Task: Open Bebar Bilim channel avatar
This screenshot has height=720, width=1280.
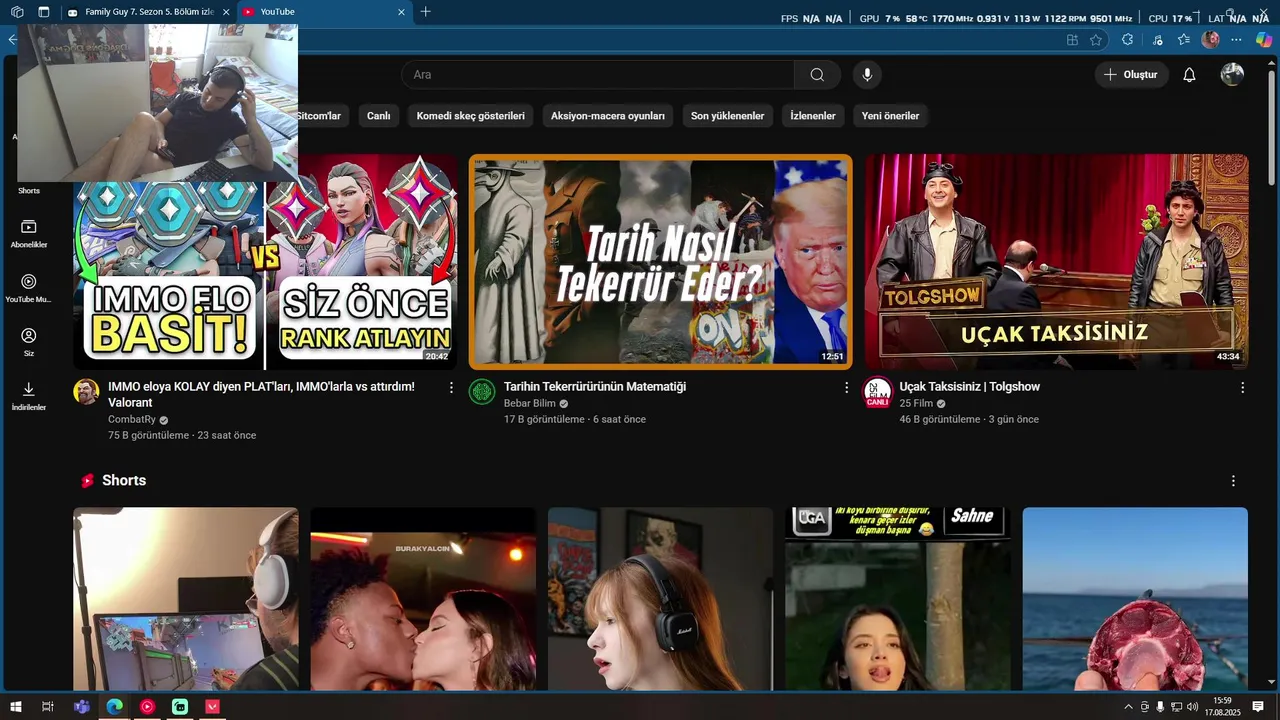Action: (482, 391)
